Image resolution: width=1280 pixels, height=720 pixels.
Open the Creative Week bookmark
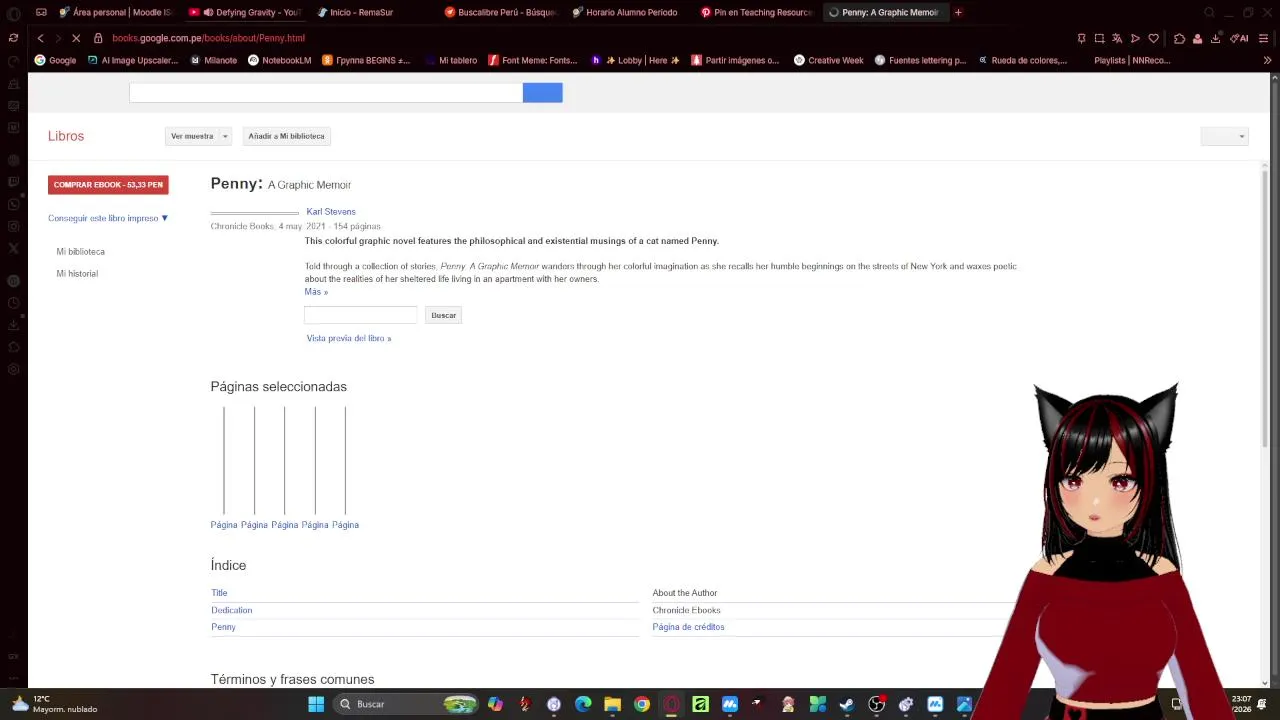[828, 60]
